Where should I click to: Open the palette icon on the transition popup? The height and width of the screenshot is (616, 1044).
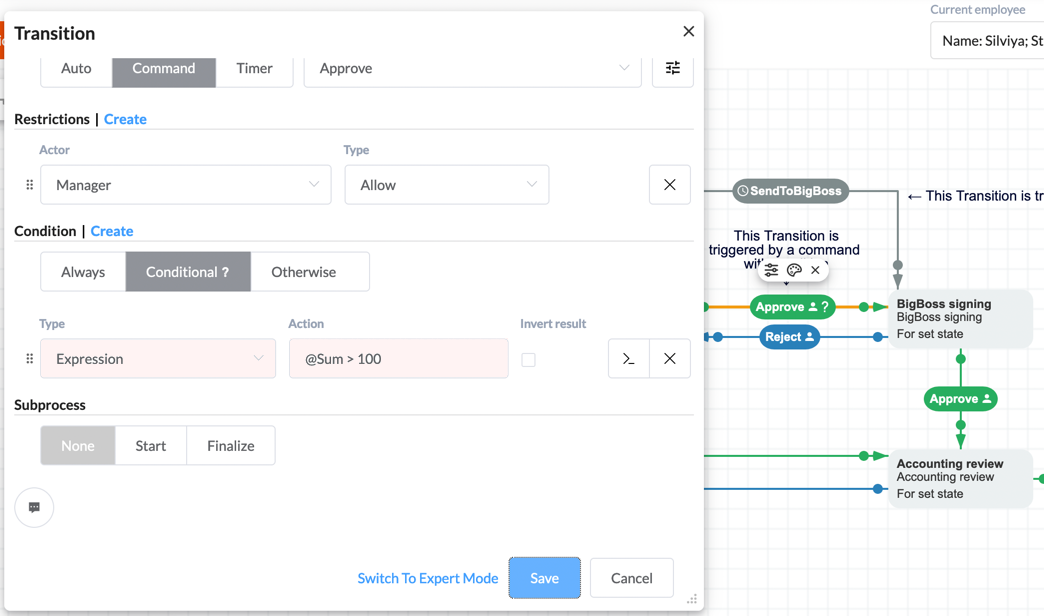(793, 269)
